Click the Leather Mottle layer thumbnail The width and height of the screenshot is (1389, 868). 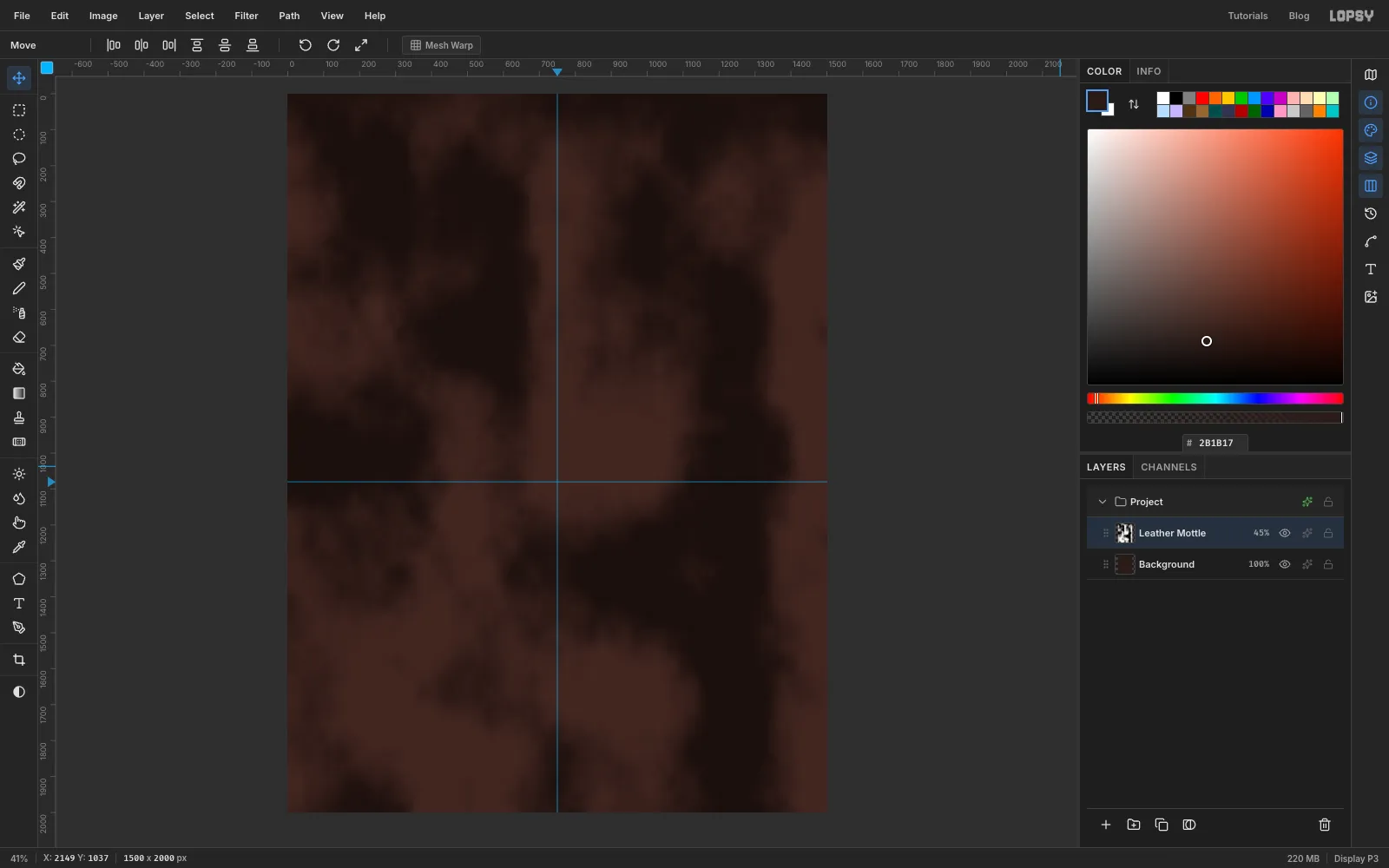click(x=1124, y=533)
